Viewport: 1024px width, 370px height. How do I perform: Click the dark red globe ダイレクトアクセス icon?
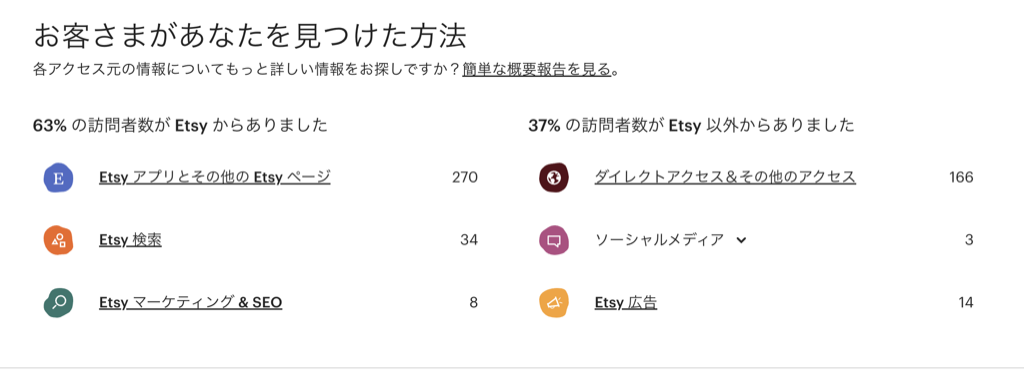[x=554, y=177]
